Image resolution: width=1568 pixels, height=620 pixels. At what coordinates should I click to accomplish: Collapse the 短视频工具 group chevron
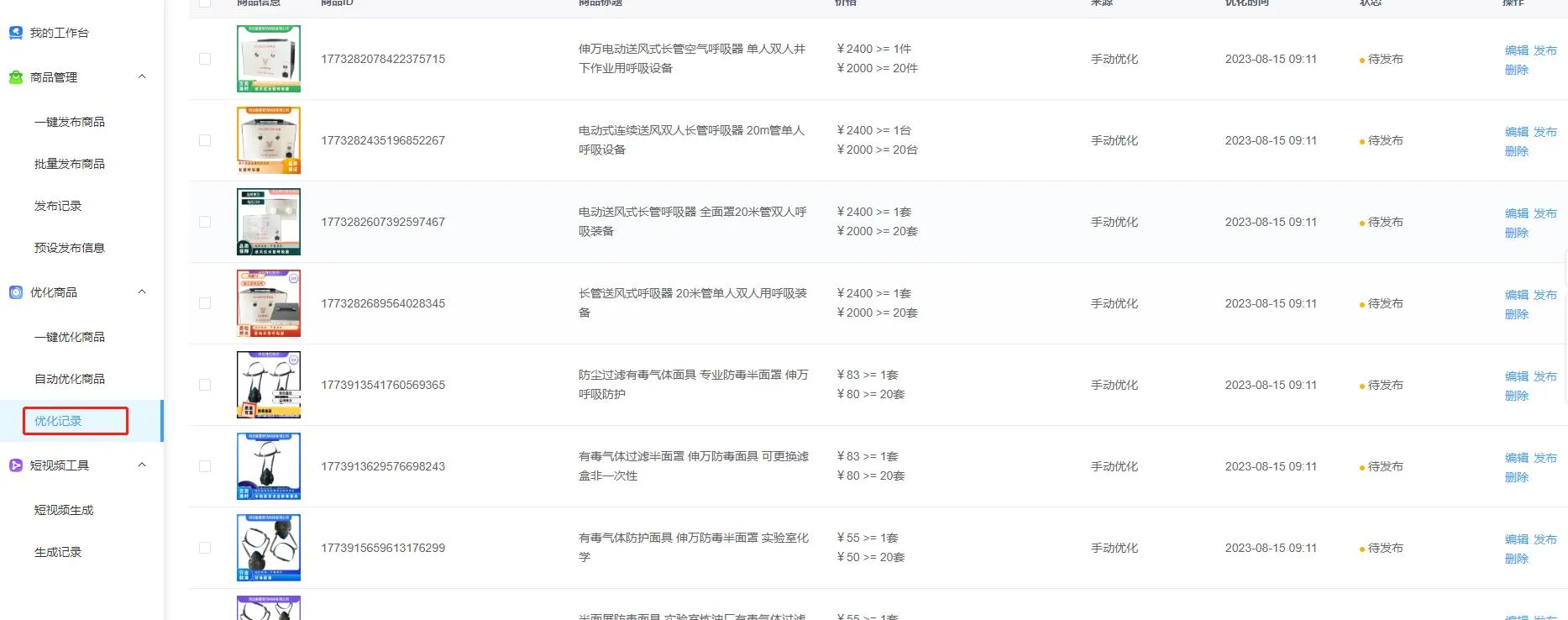(x=142, y=465)
